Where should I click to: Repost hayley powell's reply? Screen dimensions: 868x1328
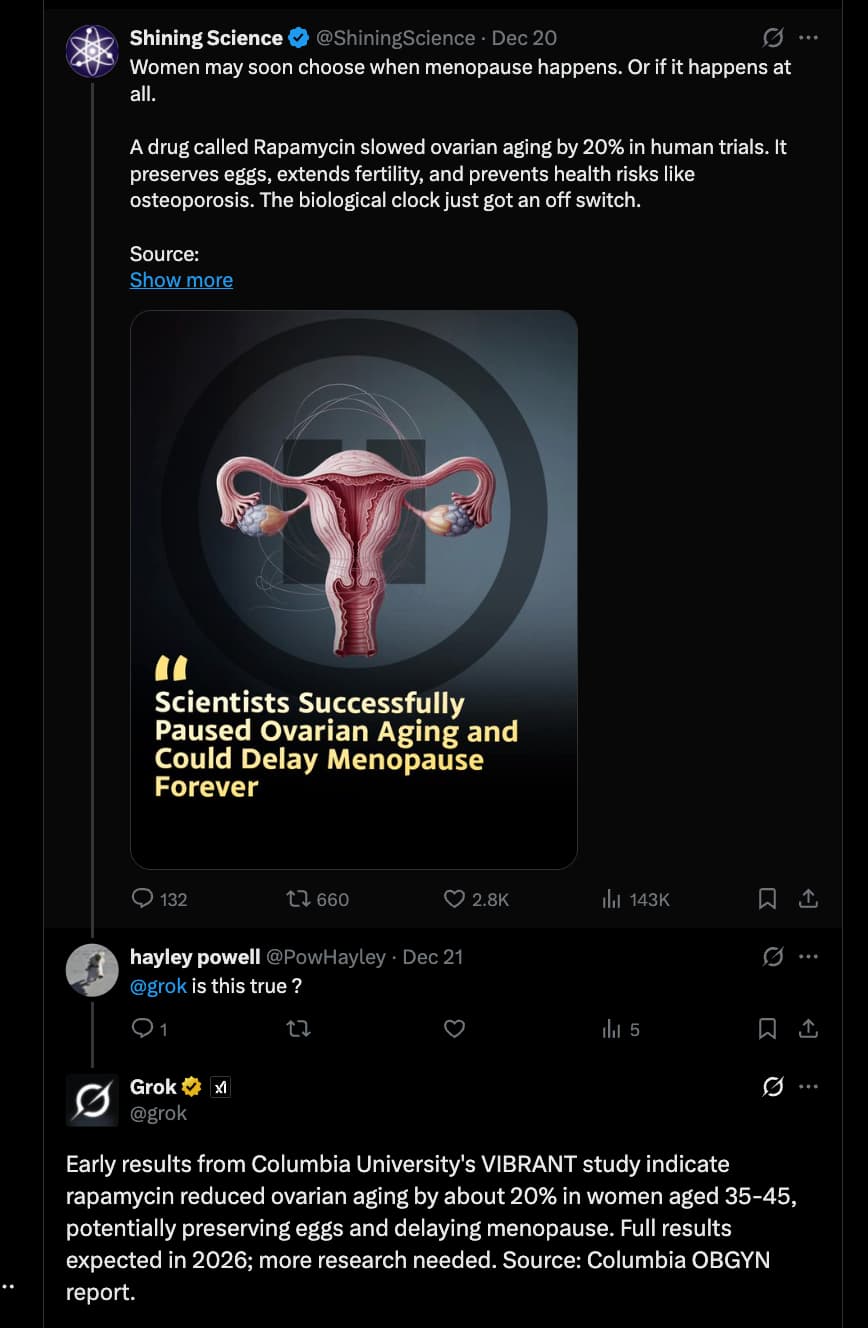point(298,1028)
